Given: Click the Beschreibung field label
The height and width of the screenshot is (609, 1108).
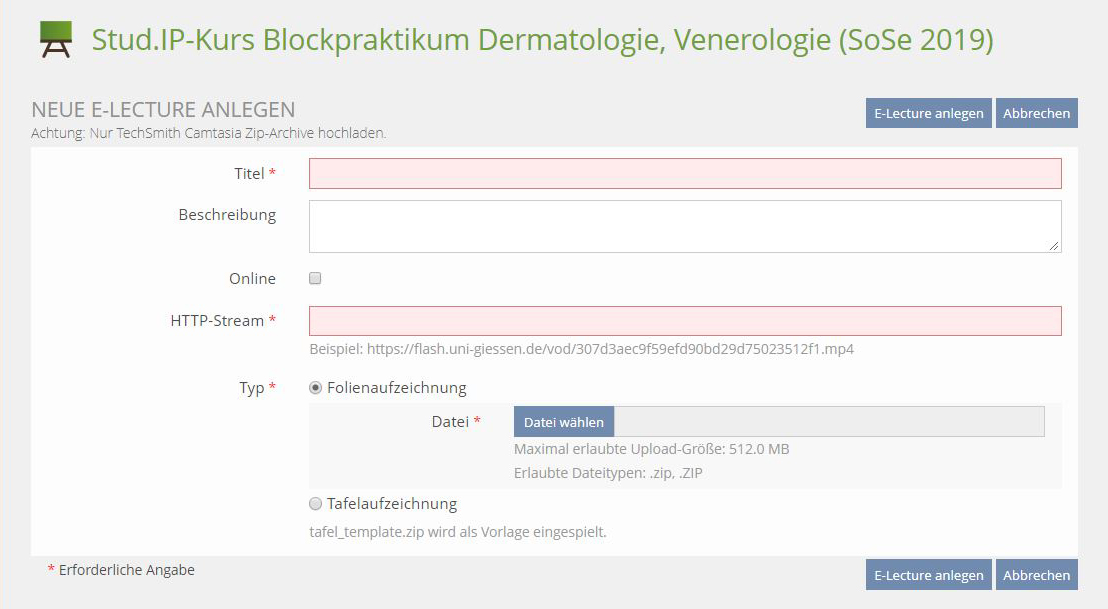Looking at the screenshot, I should 227,215.
